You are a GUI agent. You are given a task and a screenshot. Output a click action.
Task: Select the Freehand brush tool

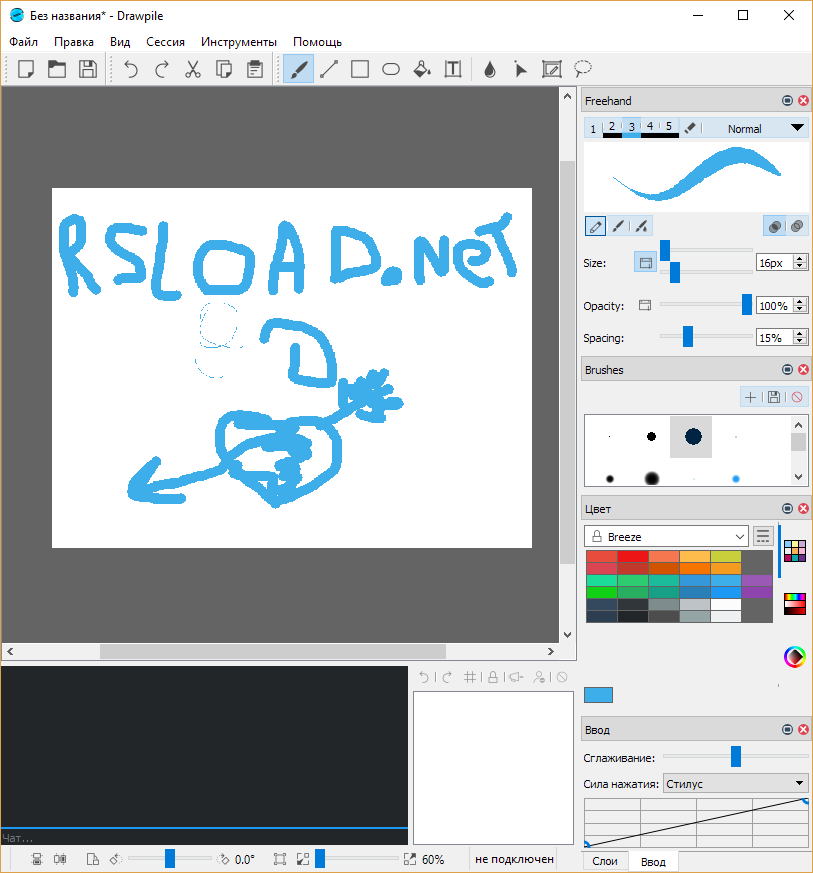pyautogui.click(x=297, y=69)
